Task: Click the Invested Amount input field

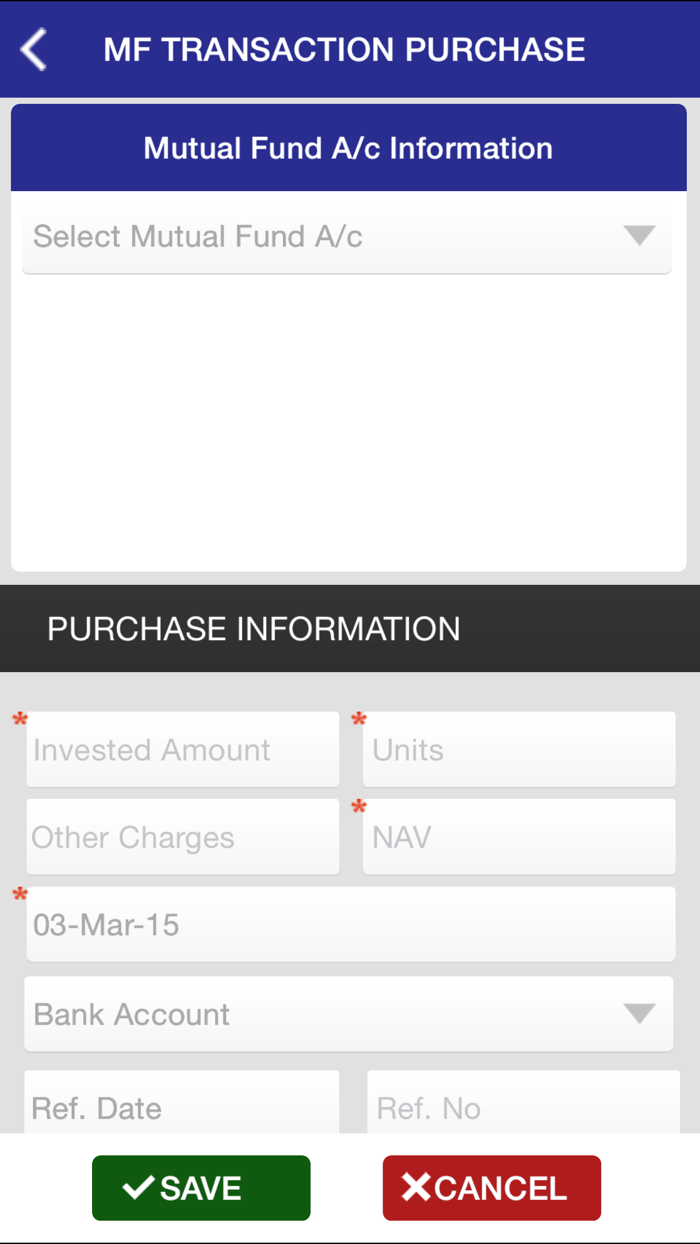Action: (182, 748)
